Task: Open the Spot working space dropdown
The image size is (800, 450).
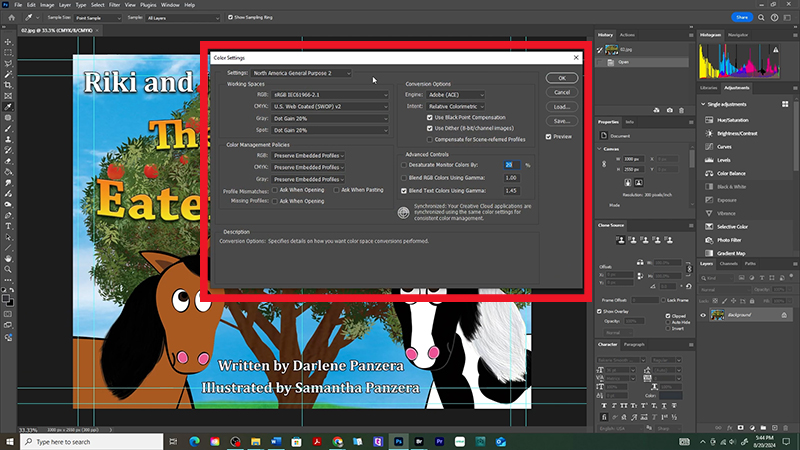Action: click(x=330, y=130)
